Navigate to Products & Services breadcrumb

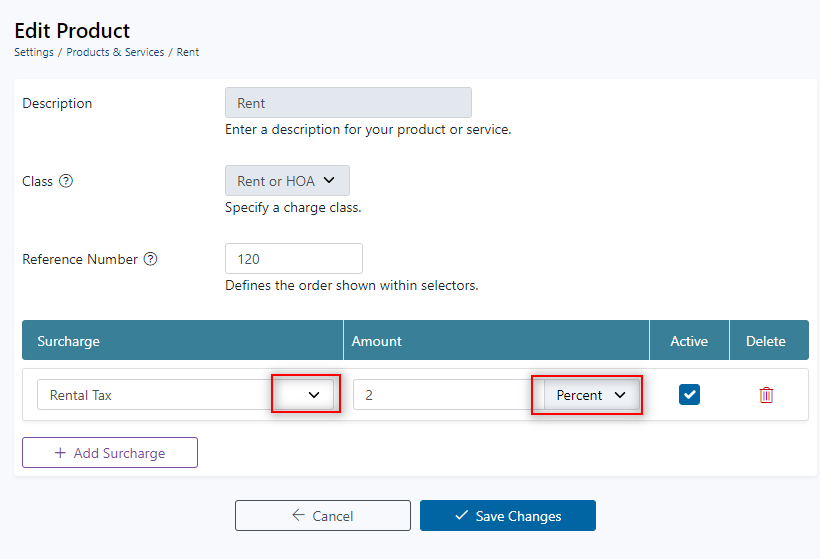pyautogui.click(x=115, y=52)
